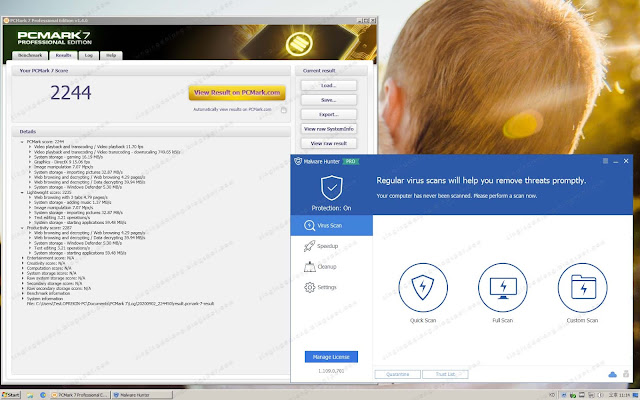Open the Help tab in PCMark
Image resolution: width=640 pixels, height=400 pixels.
(111, 56)
